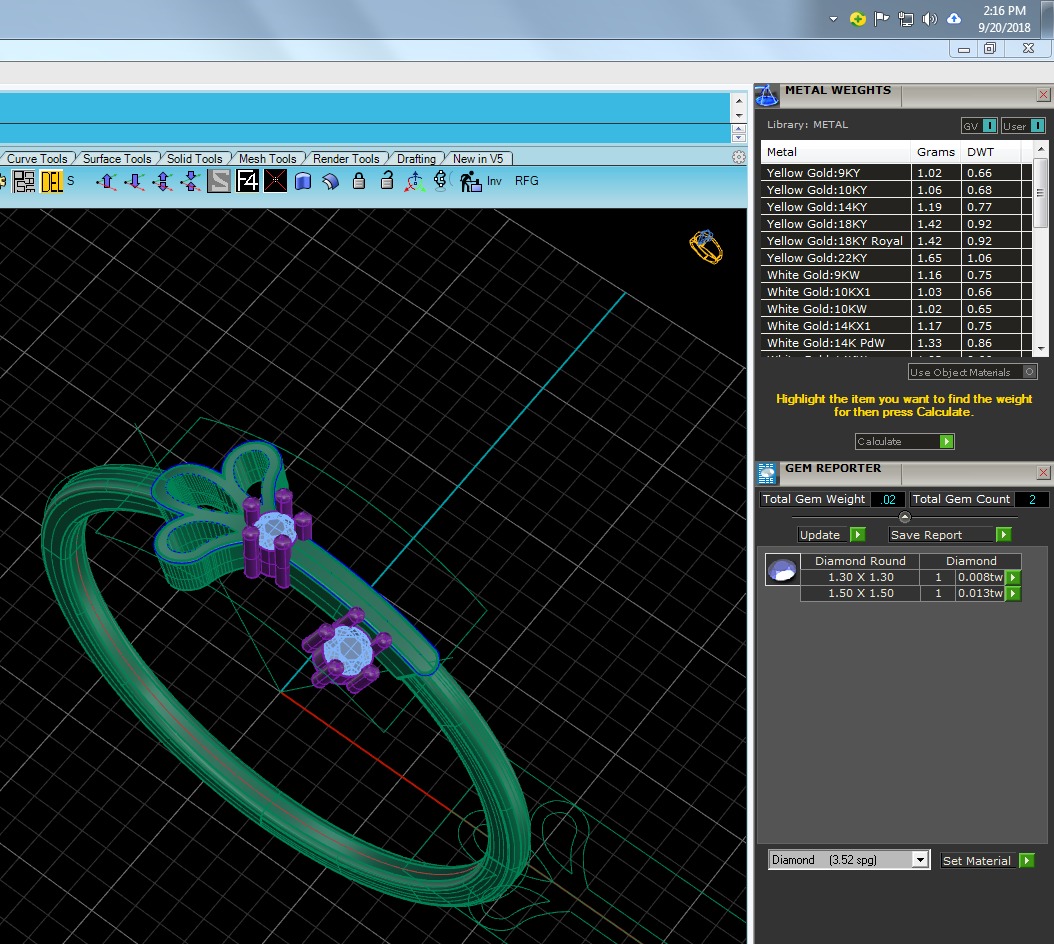Click the 2:16 PM system clock
1054x944 pixels.
tap(1004, 11)
